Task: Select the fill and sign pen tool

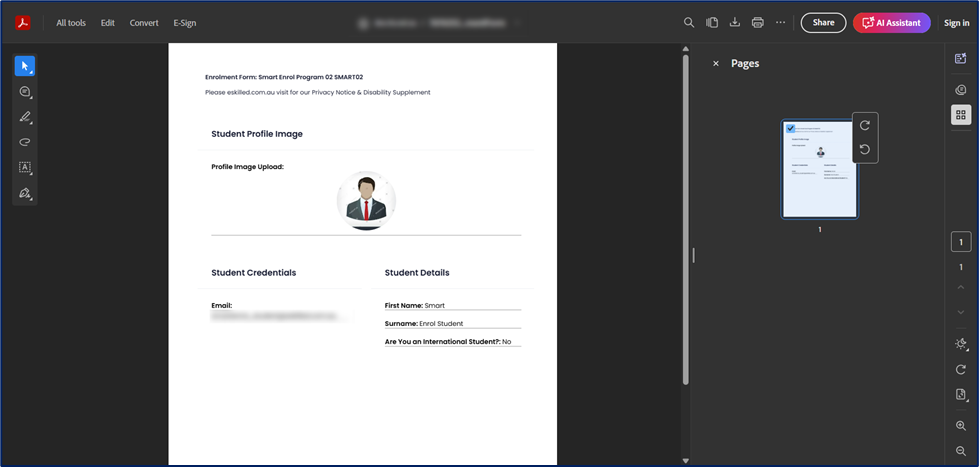Action: (25, 192)
